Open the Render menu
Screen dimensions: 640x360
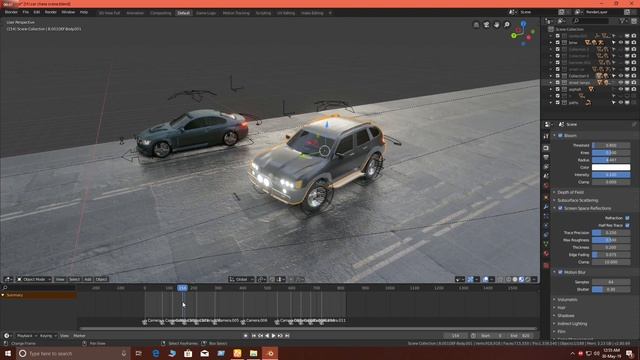click(x=51, y=12)
